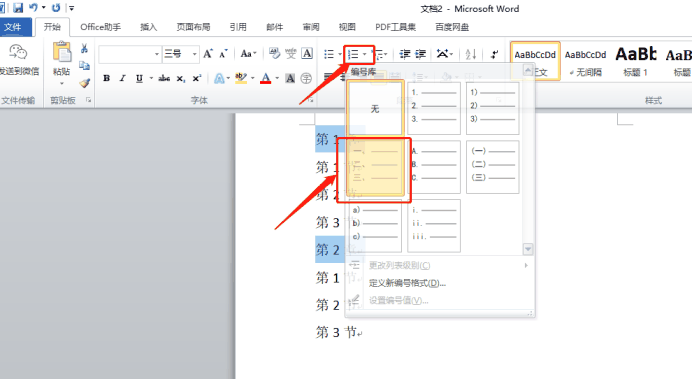Toggle superscript formatting

pyautogui.click(x=196, y=78)
